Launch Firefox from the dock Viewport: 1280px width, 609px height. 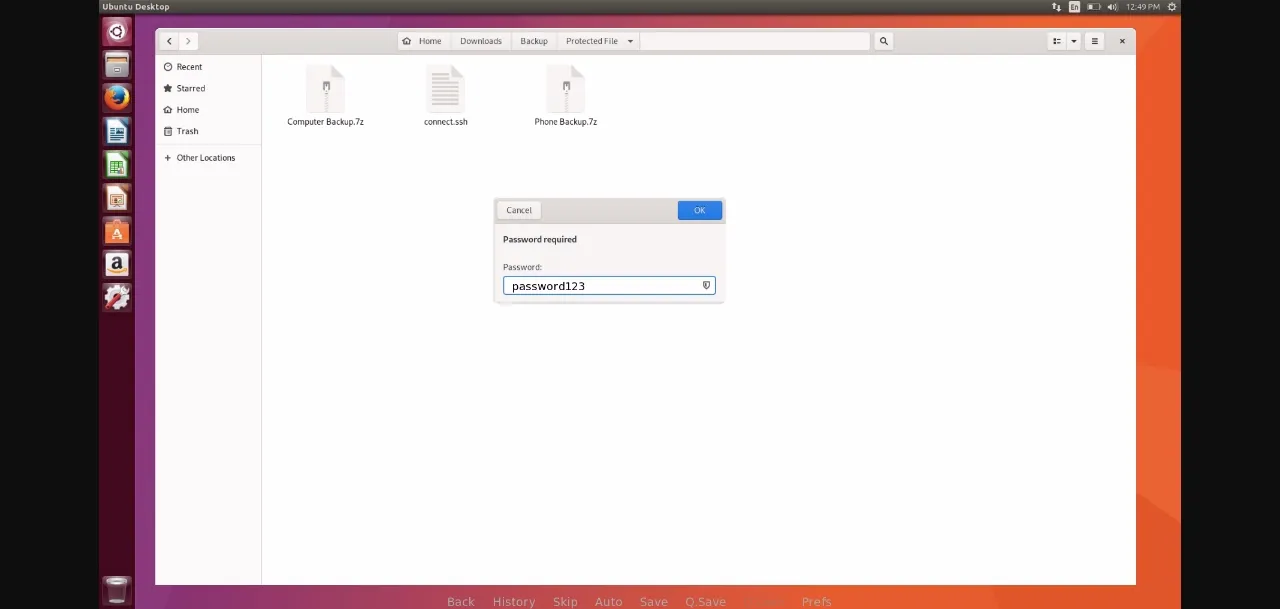tap(117, 98)
